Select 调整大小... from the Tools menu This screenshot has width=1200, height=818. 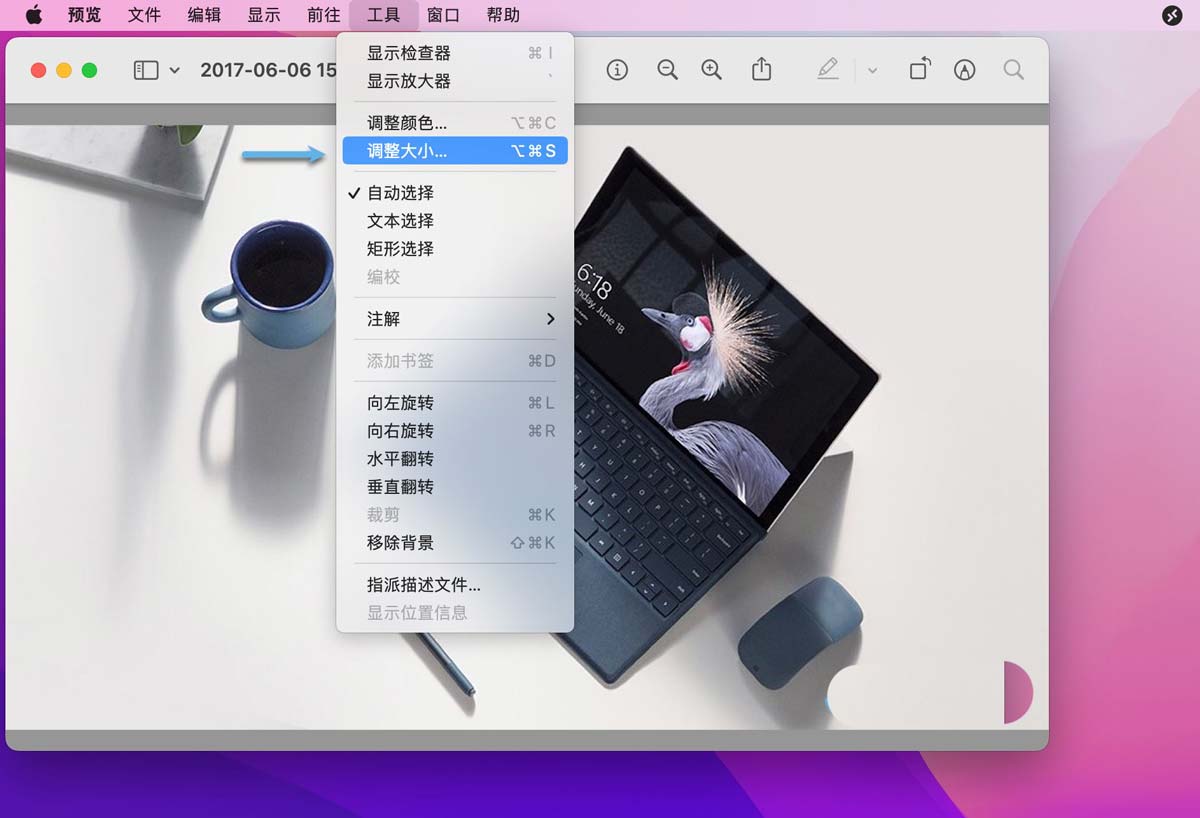click(409, 150)
